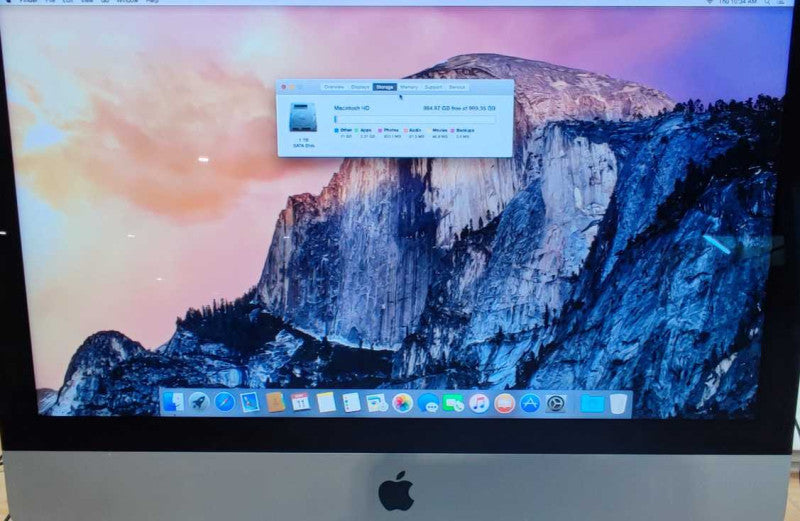Image resolution: width=800 pixels, height=521 pixels.
Task: Open the Mail stamp icon in dock
Action: 249,403
